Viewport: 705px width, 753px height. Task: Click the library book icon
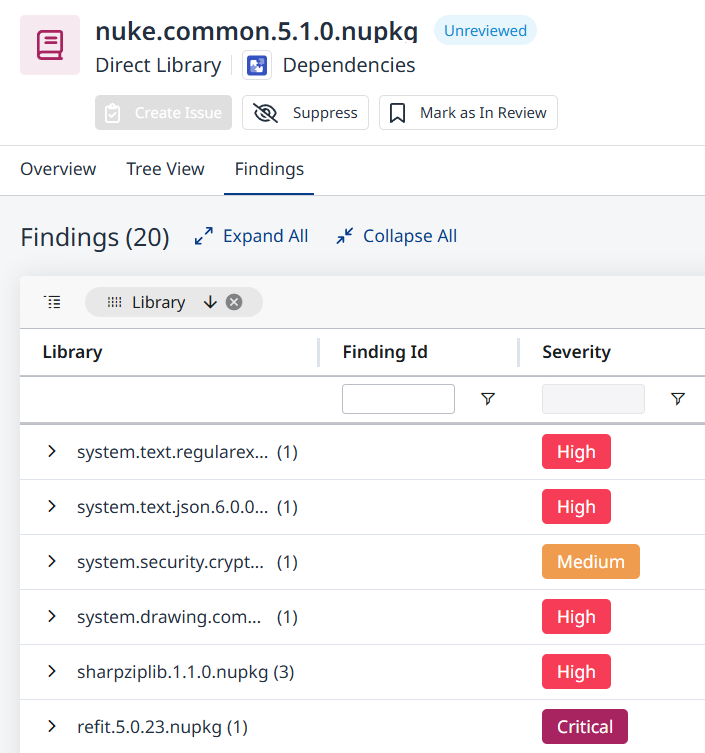pos(49,45)
